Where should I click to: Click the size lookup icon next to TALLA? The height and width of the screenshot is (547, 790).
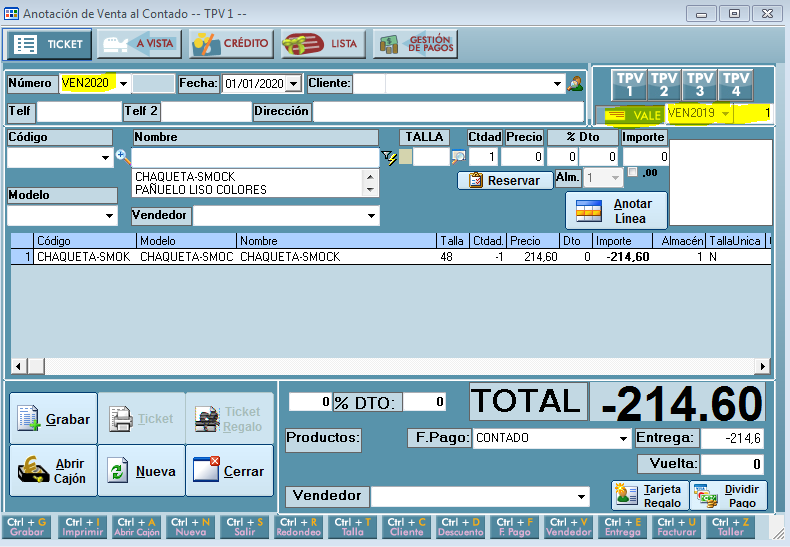click(458, 157)
